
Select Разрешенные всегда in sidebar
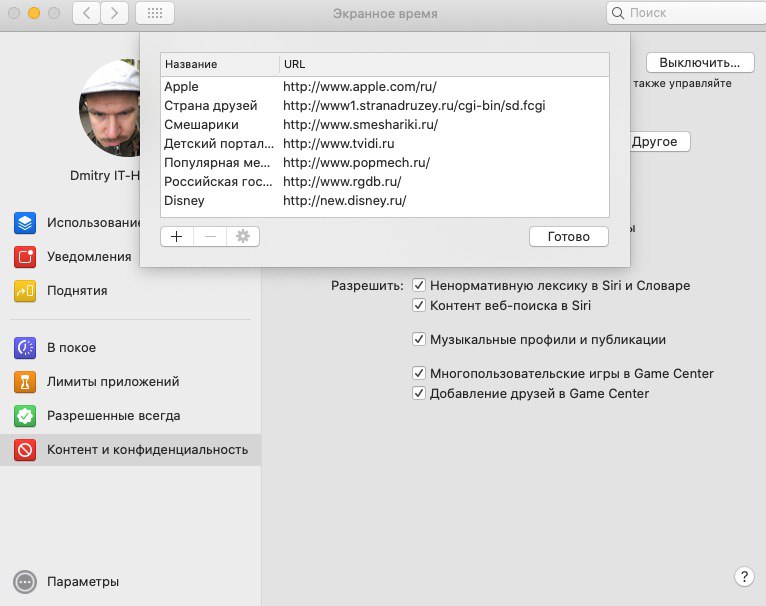pos(130,416)
